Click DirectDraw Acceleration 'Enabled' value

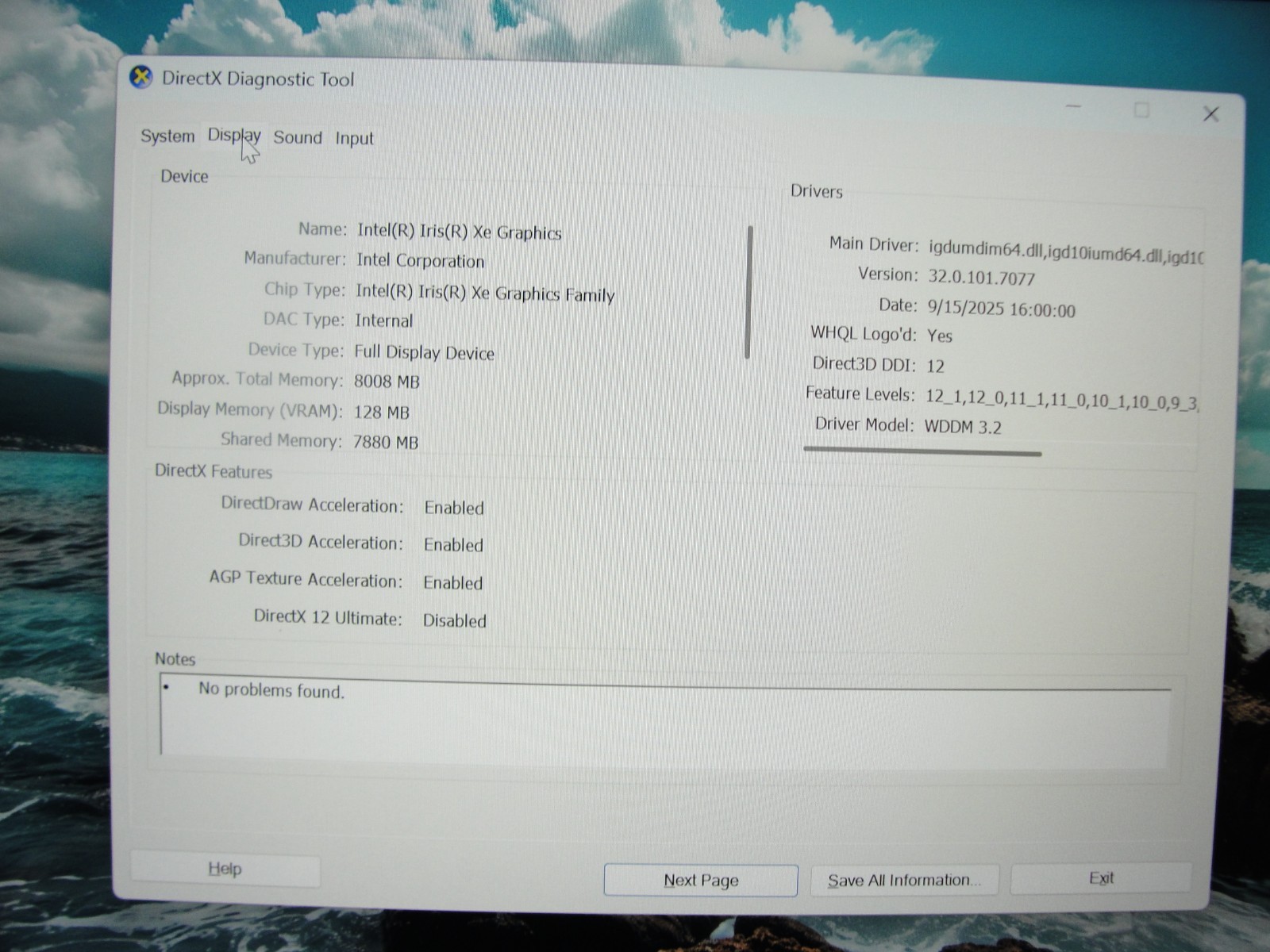(x=454, y=508)
